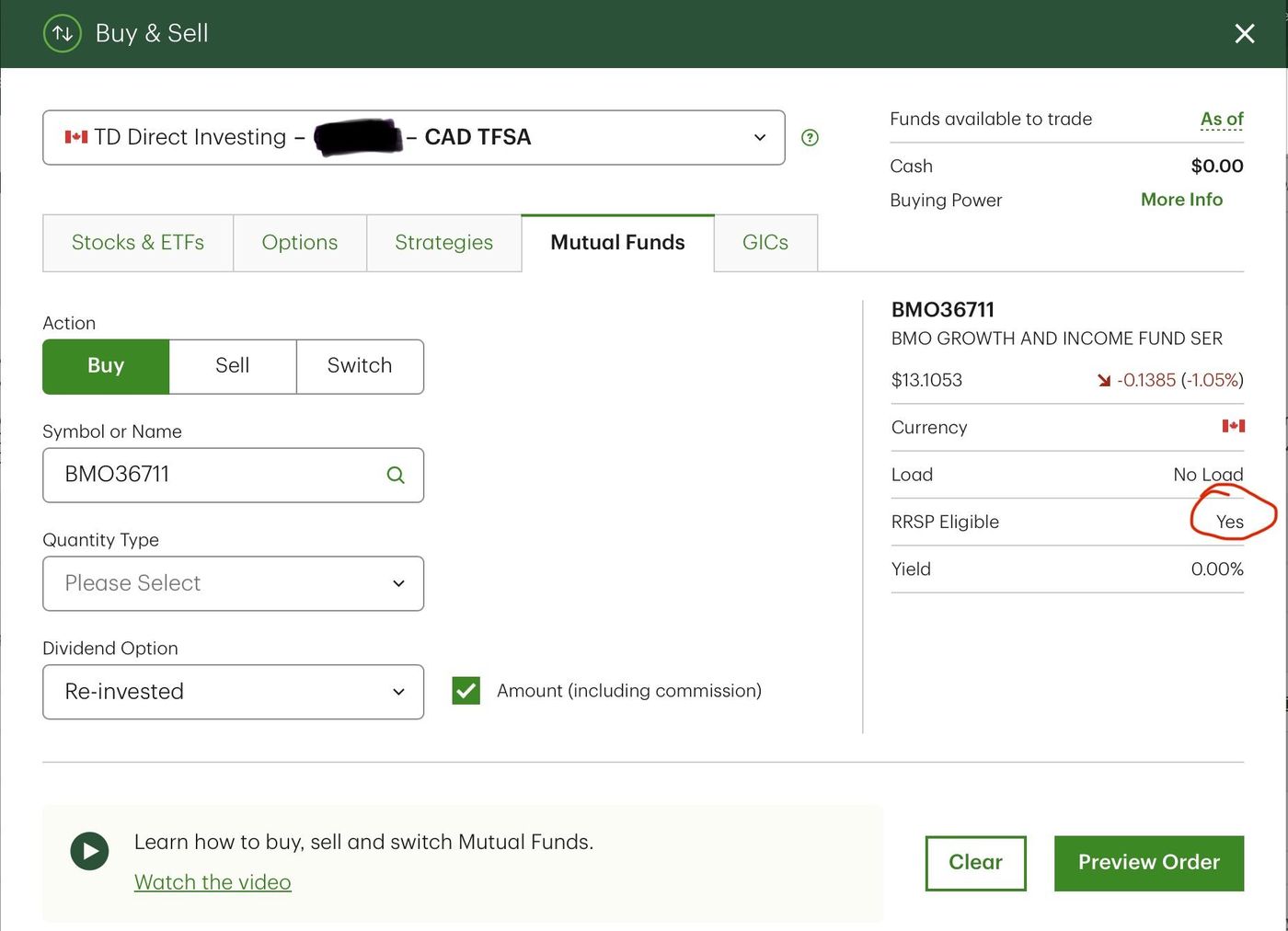Click the Canadian flag currency icon
The height and width of the screenshot is (931, 1288).
(1233, 426)
